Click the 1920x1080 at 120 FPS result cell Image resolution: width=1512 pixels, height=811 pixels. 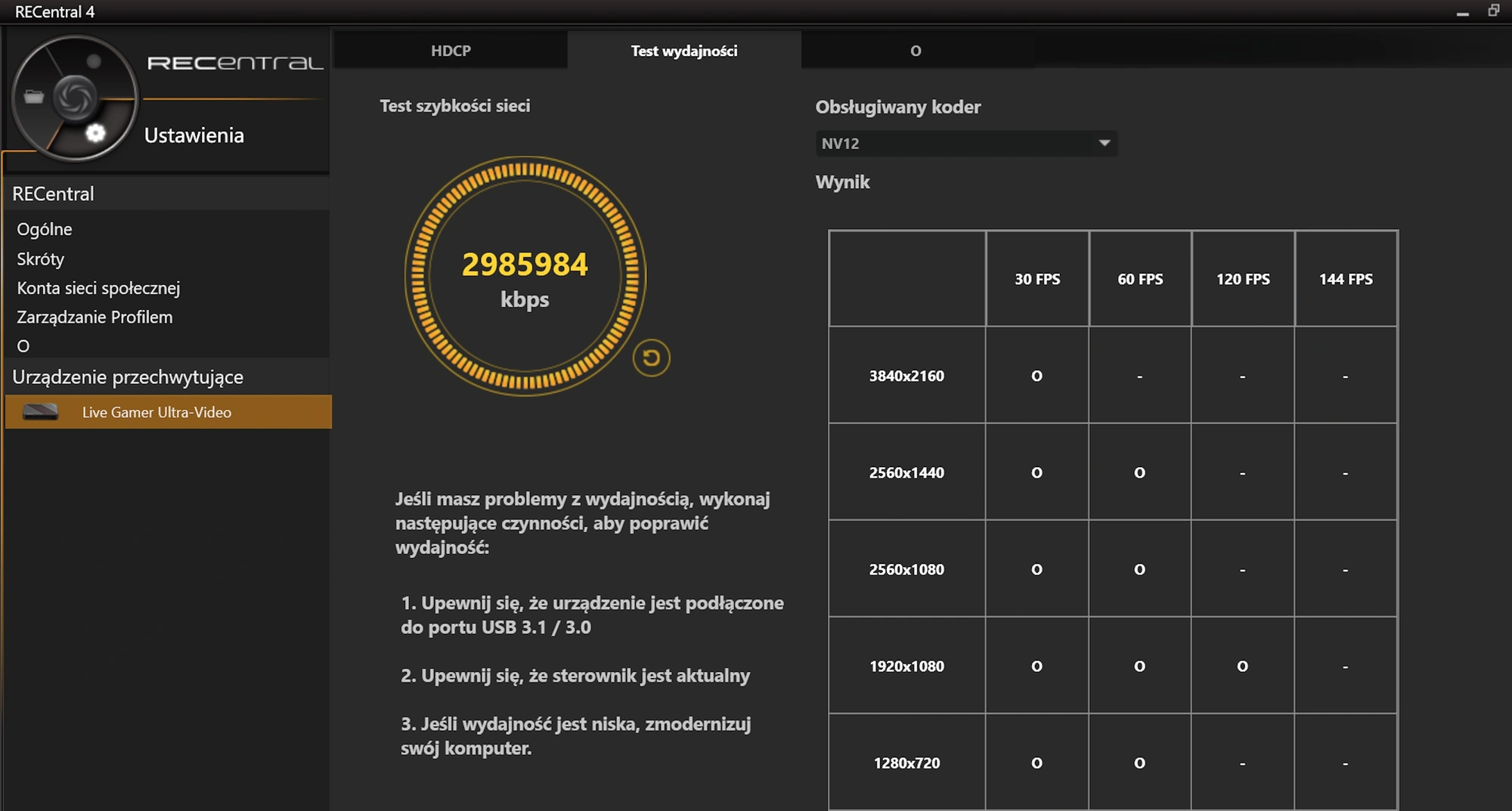(x=1242, y=666)
